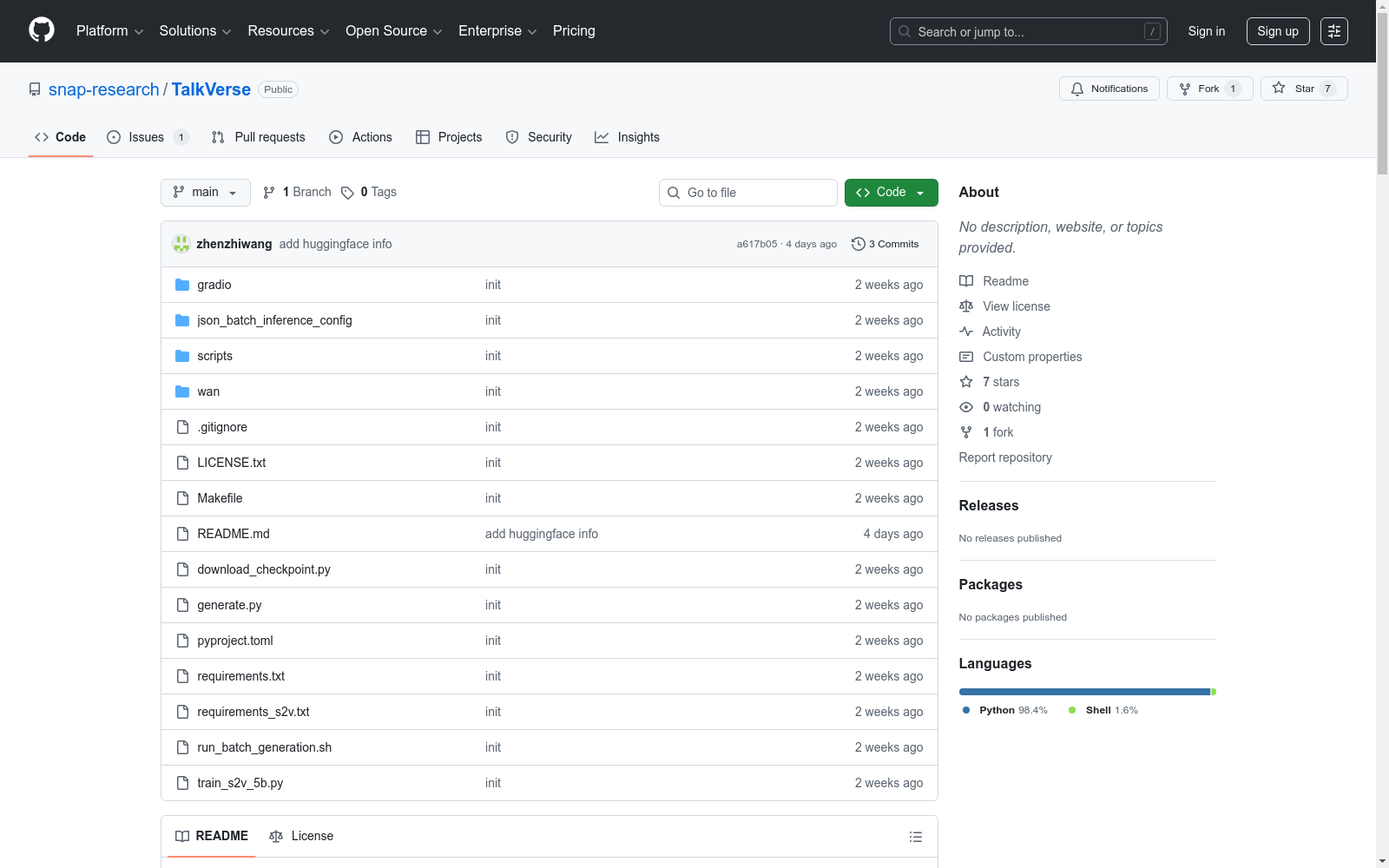
Task: Expand the Open Source menu
Action: [394, 31]
